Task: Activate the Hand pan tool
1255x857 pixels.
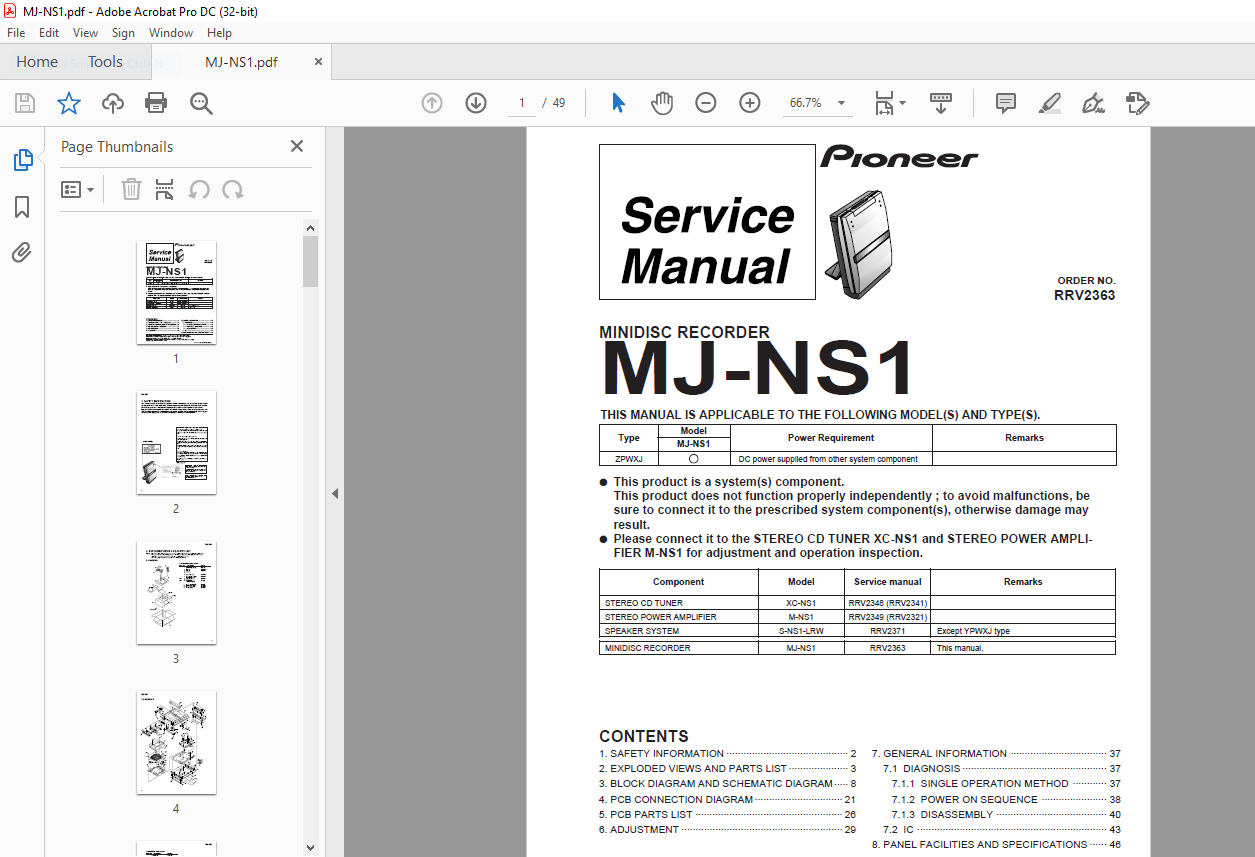Action: click(x=662, y=103)
